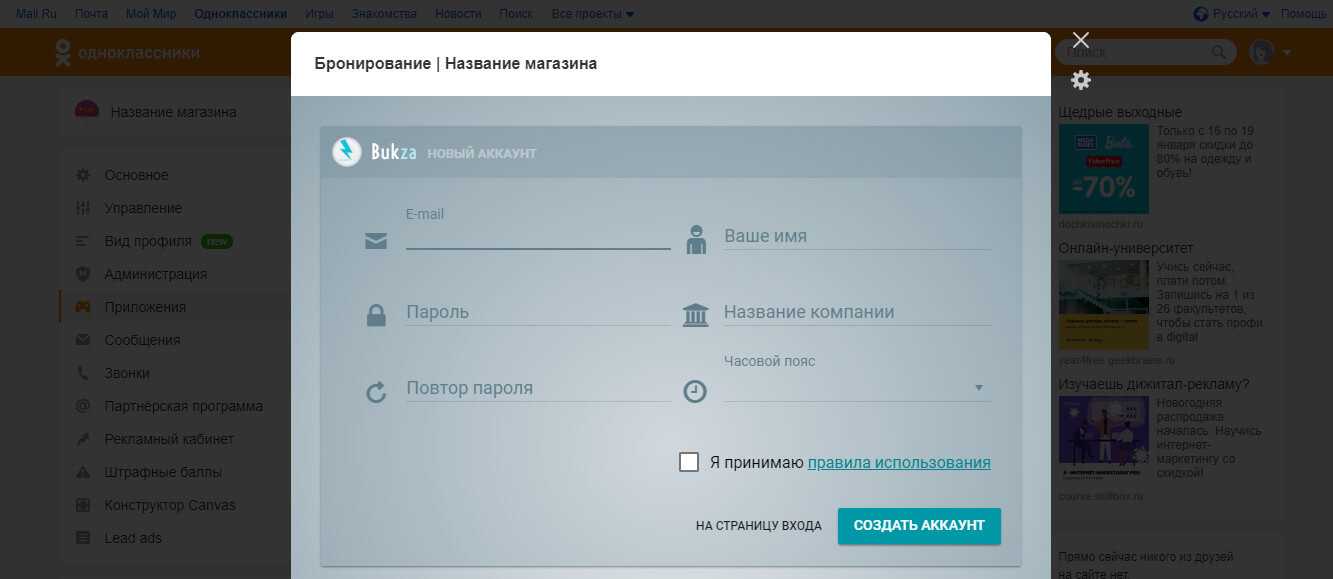Select Мой Мир in the top navigation

pyautogui.click(x=151, y=14)
